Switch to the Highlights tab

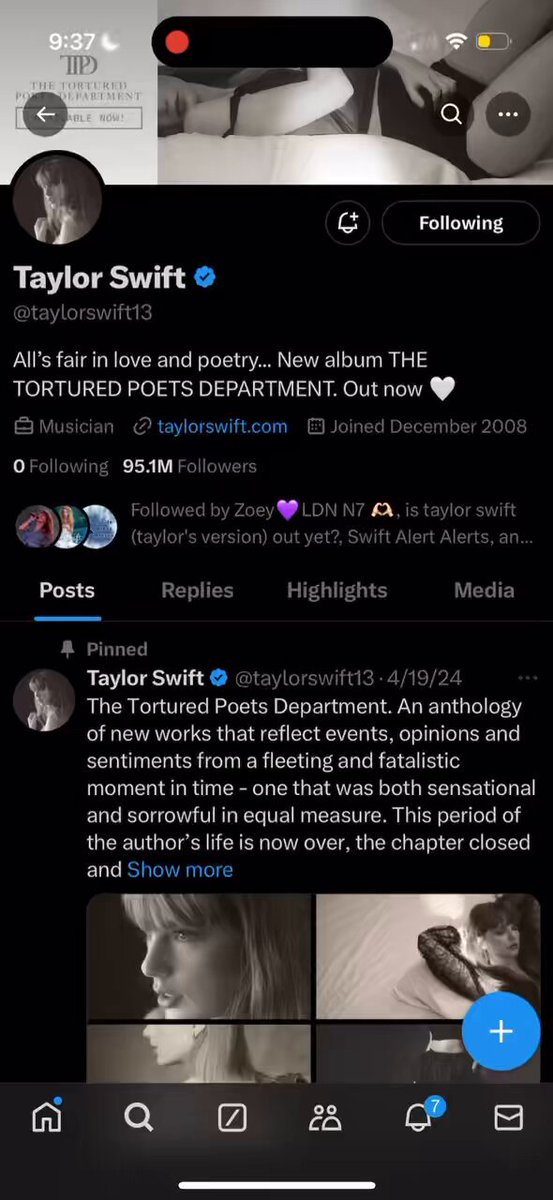tap(337, 590)
